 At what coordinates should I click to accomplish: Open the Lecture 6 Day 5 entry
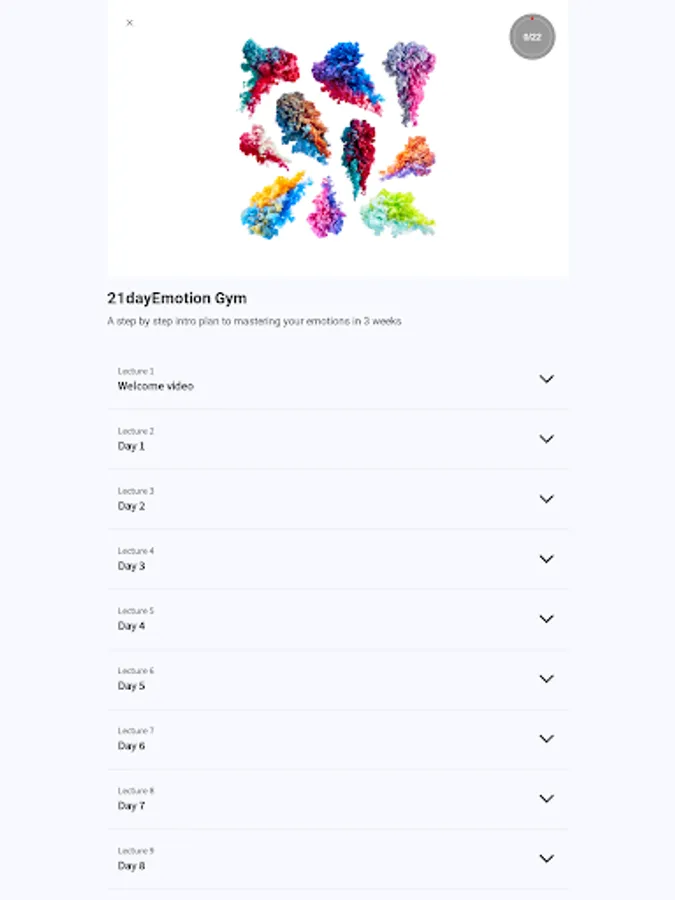(338, 679)
